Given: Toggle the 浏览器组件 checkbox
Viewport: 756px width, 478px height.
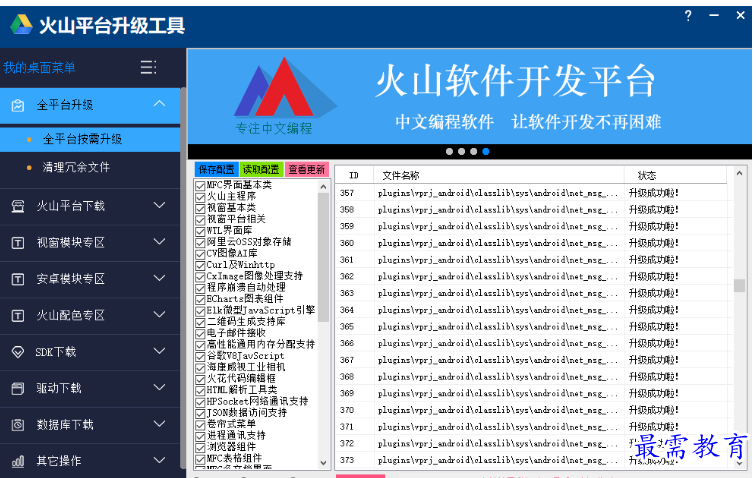Looking at the screenshot, I should point(201,447).
